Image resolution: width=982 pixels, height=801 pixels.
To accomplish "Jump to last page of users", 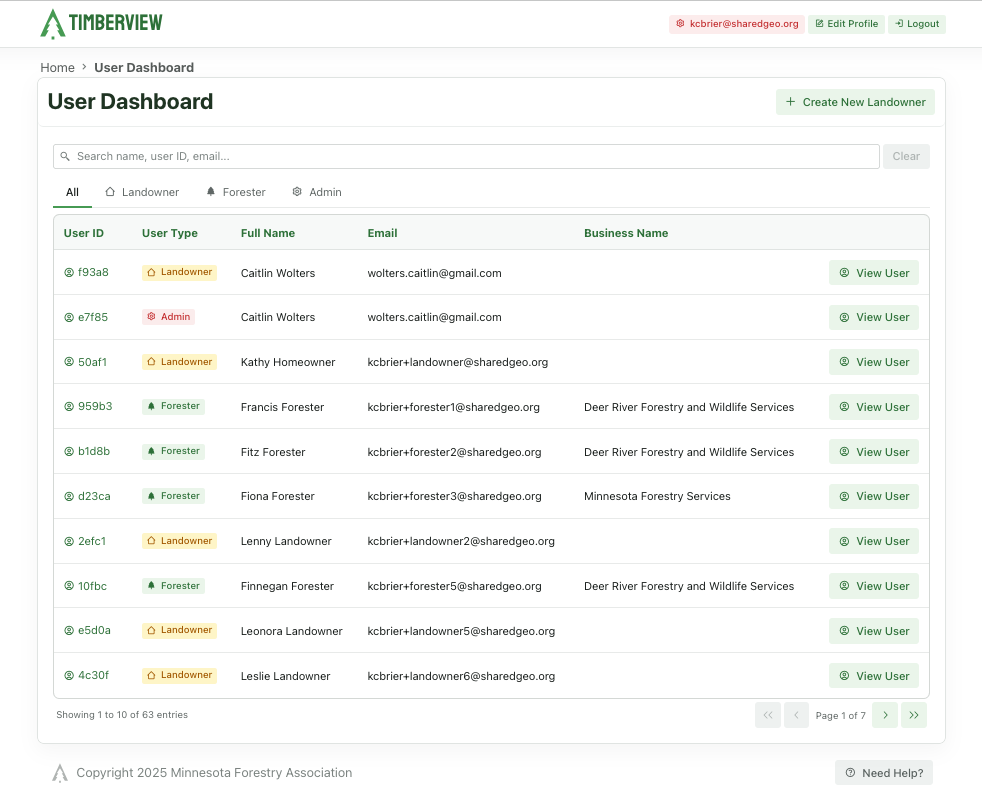I will (914, 715).
